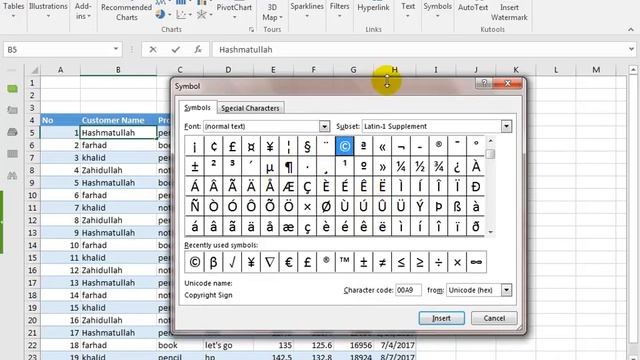
Task: Choose the pilcrow ¶ paragraph symbol
Action: pos(288,166)
